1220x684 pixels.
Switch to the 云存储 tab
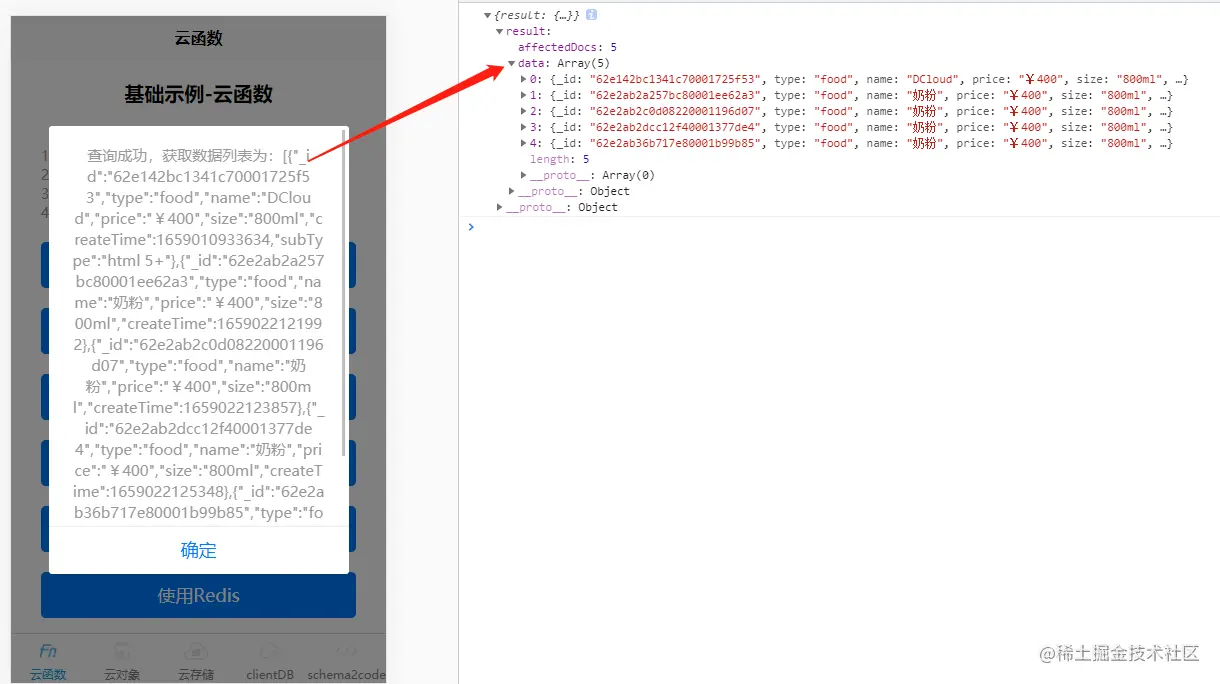click(x=196, y=662)
